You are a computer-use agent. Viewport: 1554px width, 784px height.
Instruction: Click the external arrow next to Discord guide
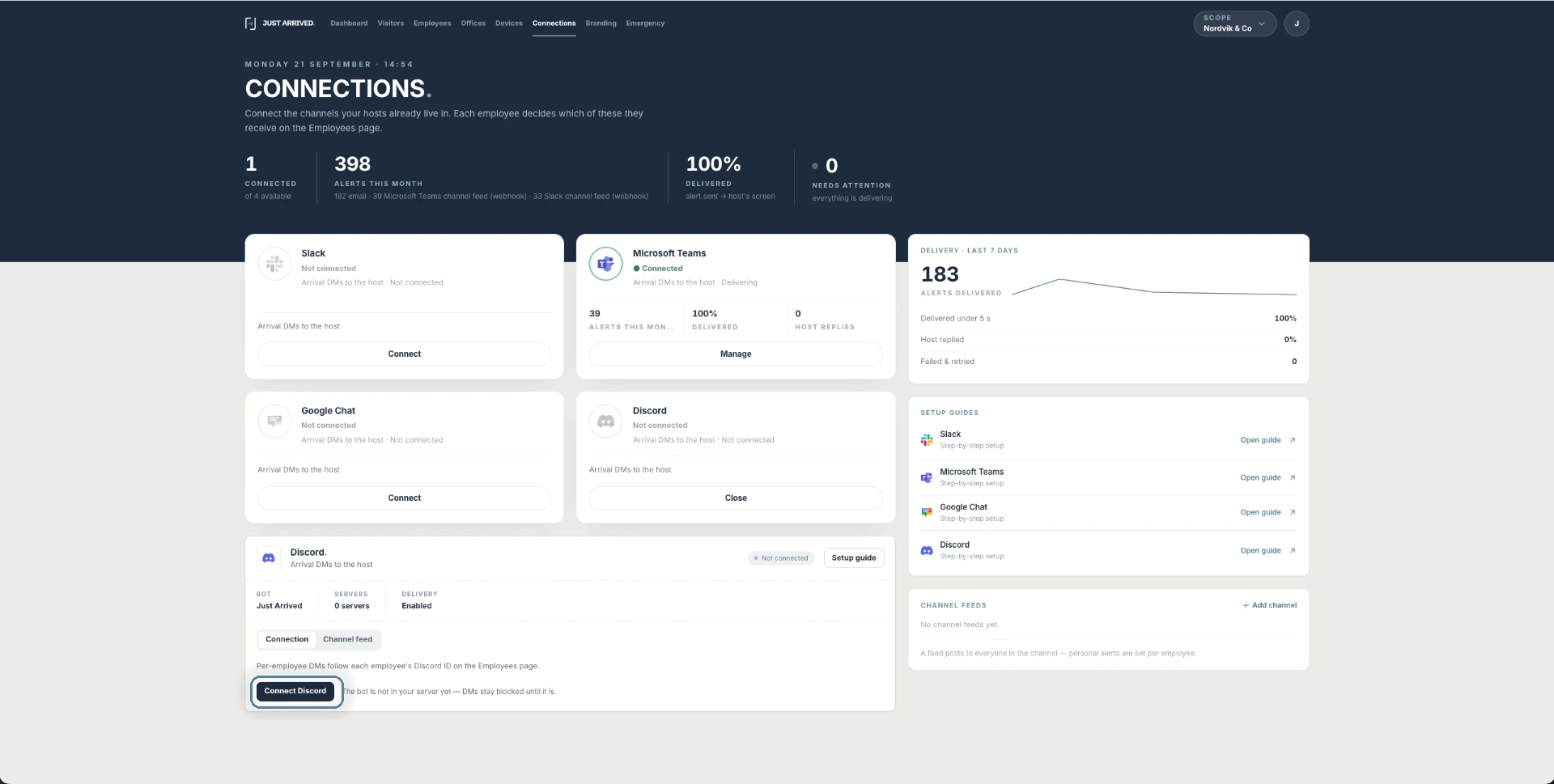[1293, 550]
